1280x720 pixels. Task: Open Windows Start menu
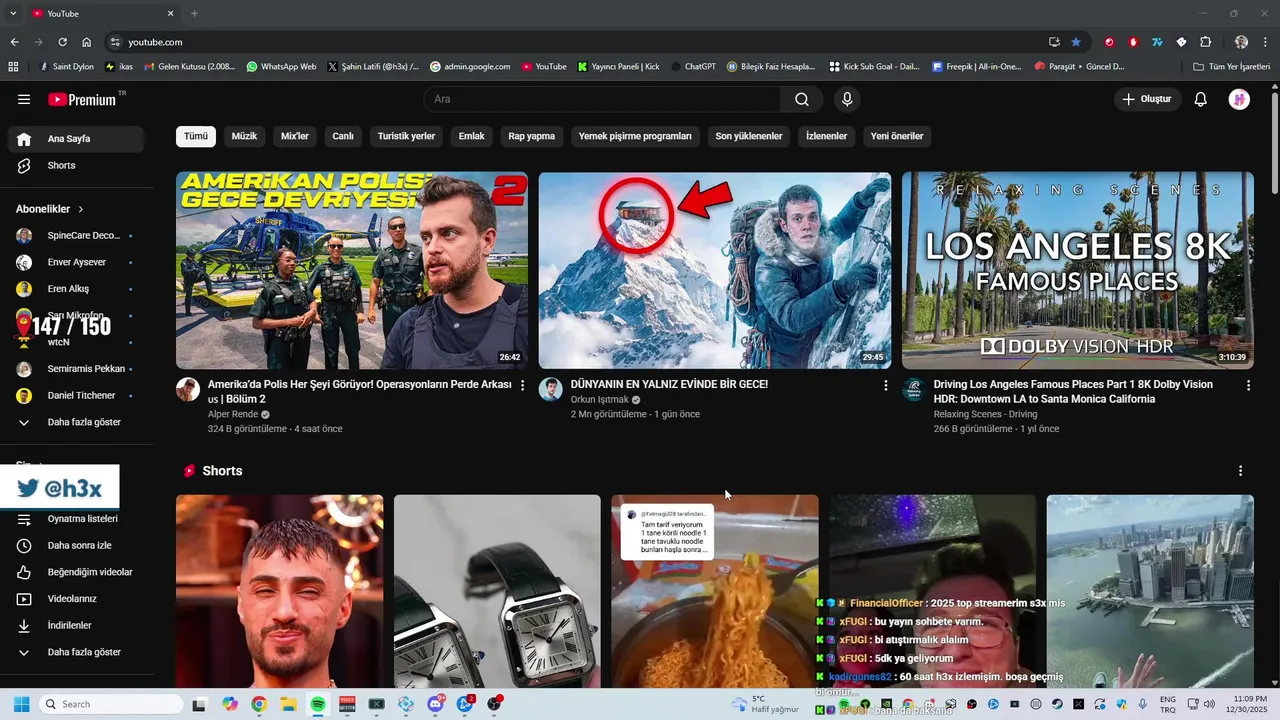pos(21,704)
